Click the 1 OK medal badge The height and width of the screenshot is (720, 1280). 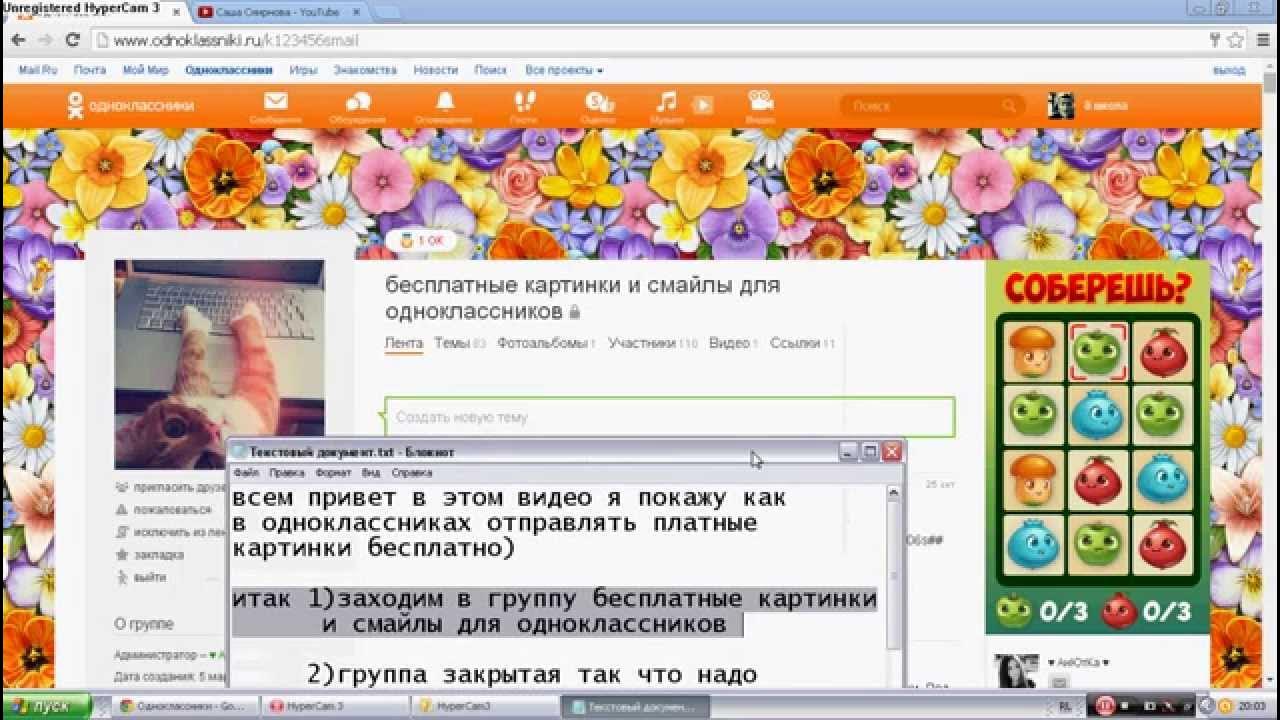pyautogui.click(x=421, y=241)
